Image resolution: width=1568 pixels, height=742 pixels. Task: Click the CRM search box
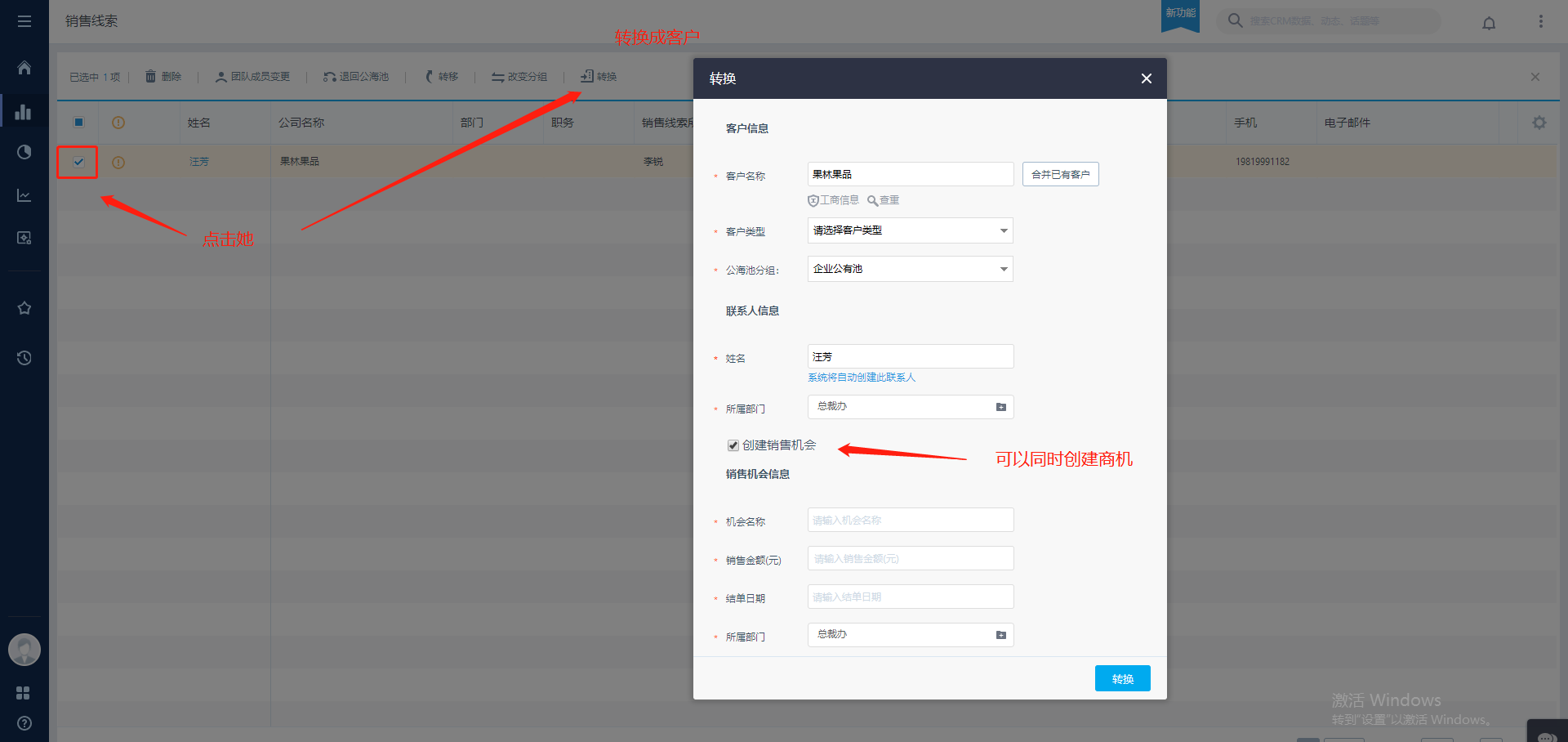coord(1330,21)
